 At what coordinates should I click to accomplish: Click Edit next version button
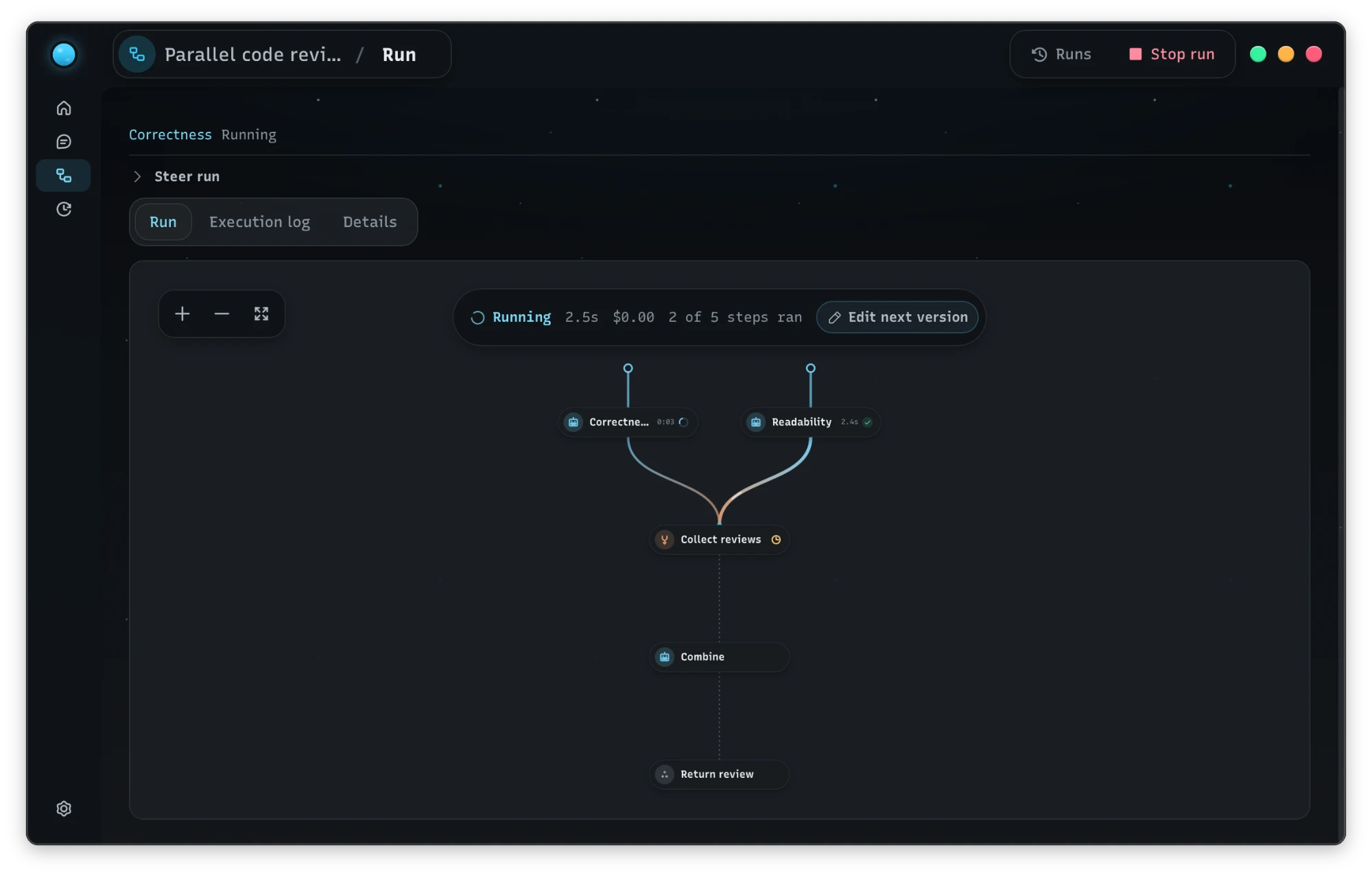click(x=897, y=318)
